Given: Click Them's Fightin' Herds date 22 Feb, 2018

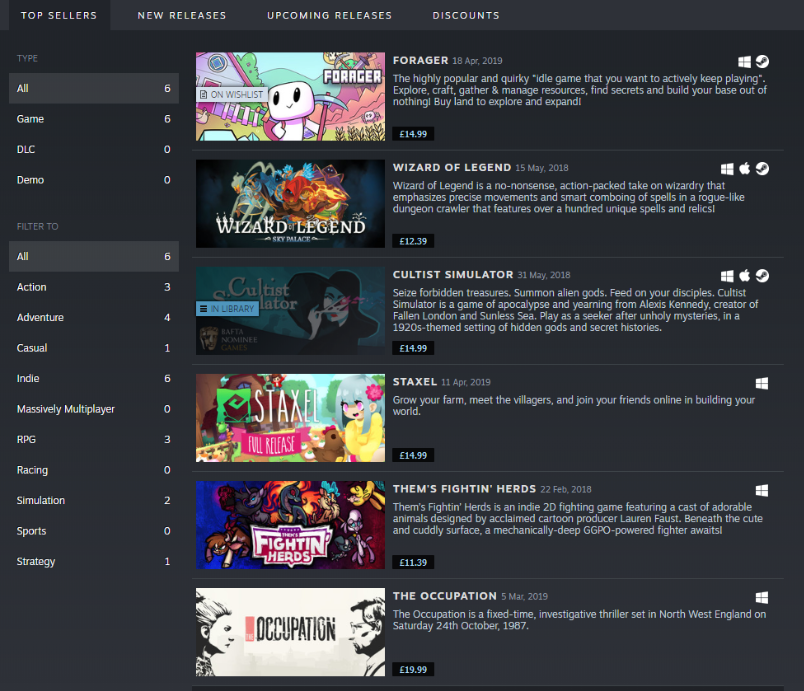Looking at the screenshot, I should coord(566,490).
